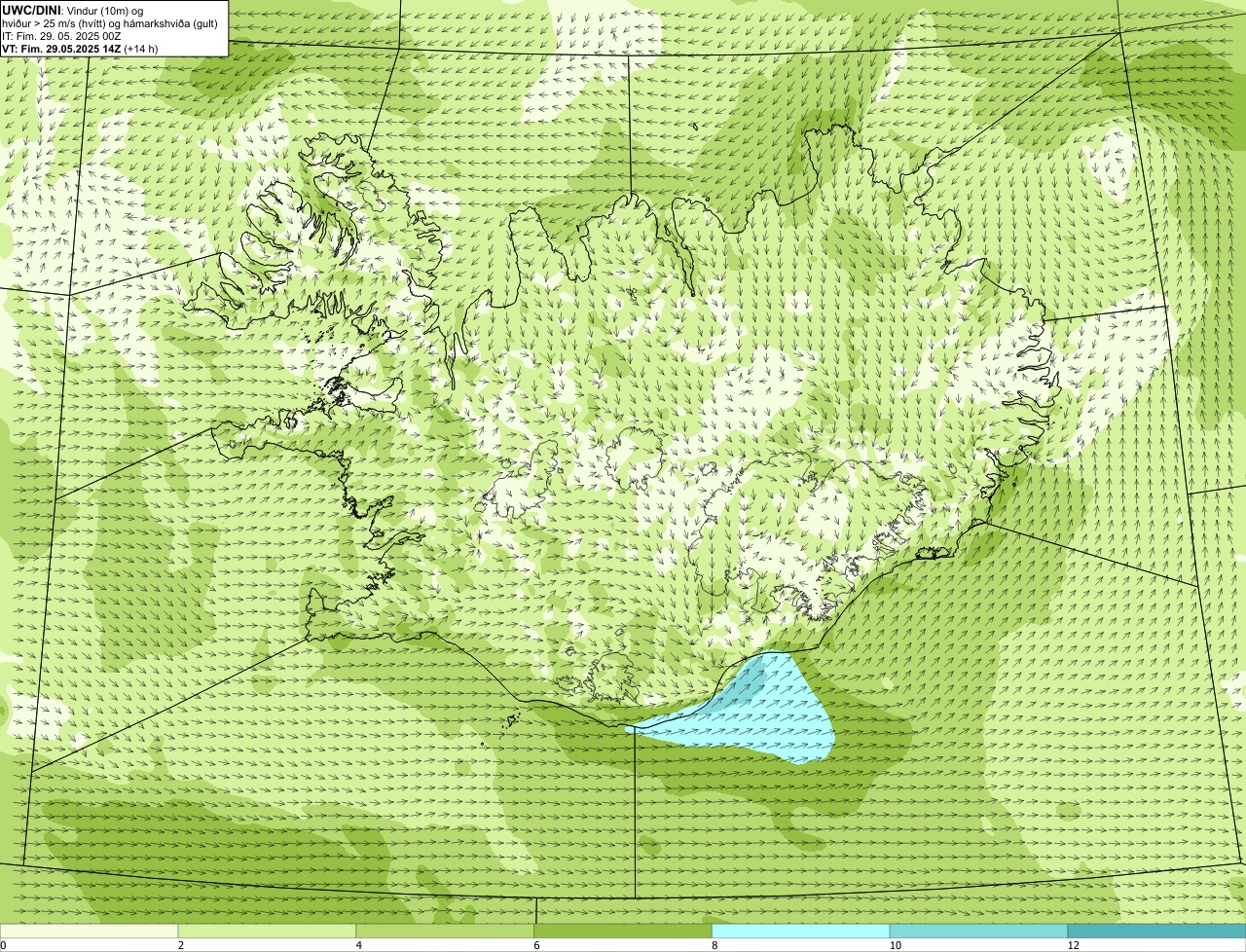Click the '6' tick label on the color scale

537,945
